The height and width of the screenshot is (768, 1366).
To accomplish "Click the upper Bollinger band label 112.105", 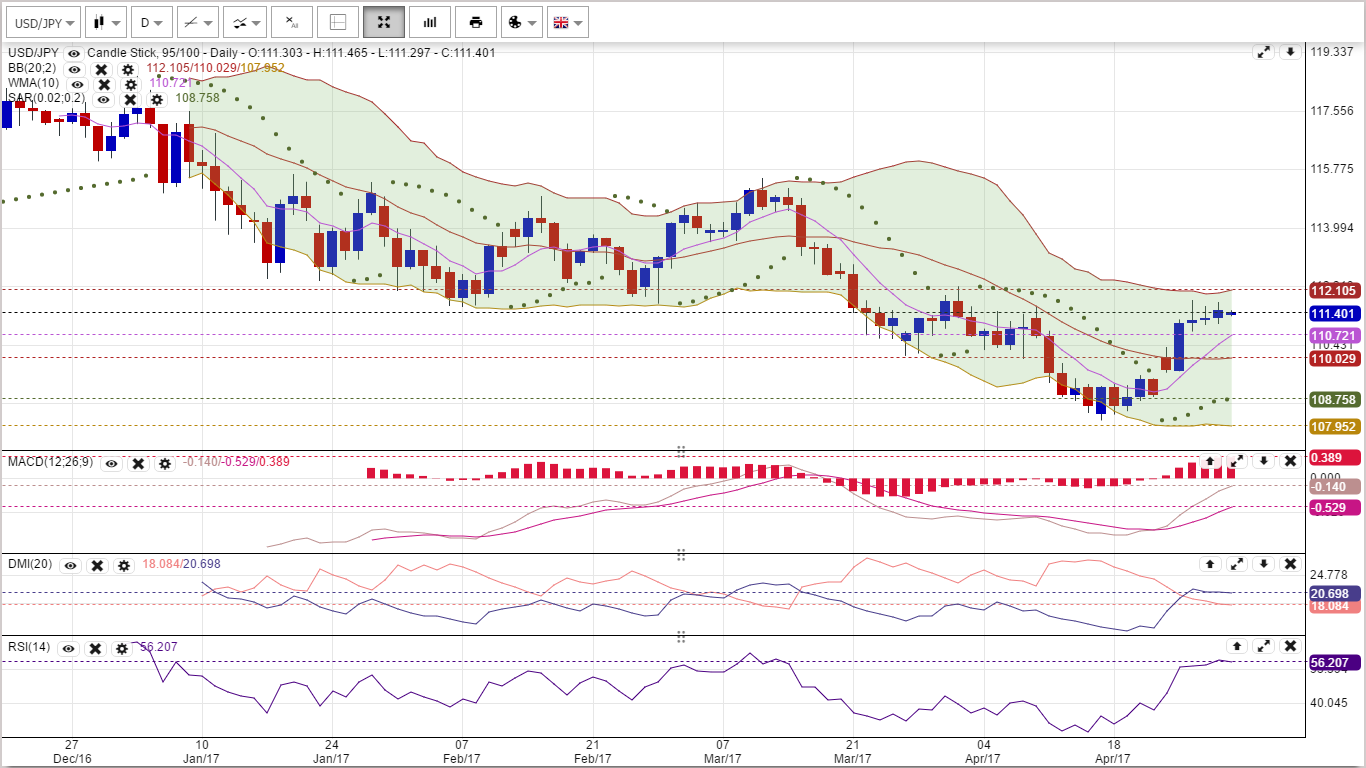I will pos(1335,290).
